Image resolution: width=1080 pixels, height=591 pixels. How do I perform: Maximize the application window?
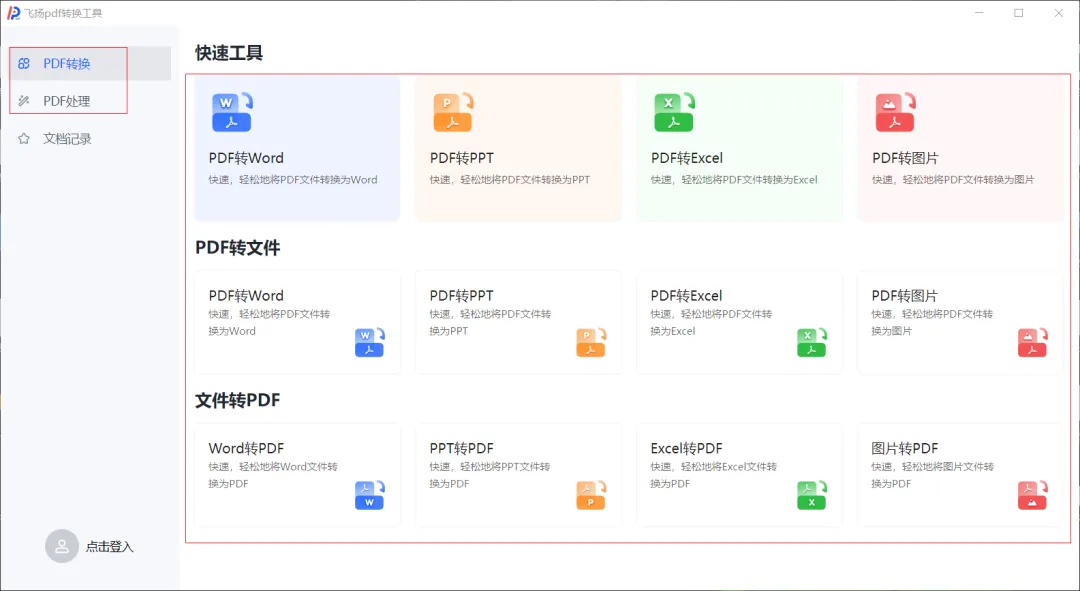pos(1018,13)
